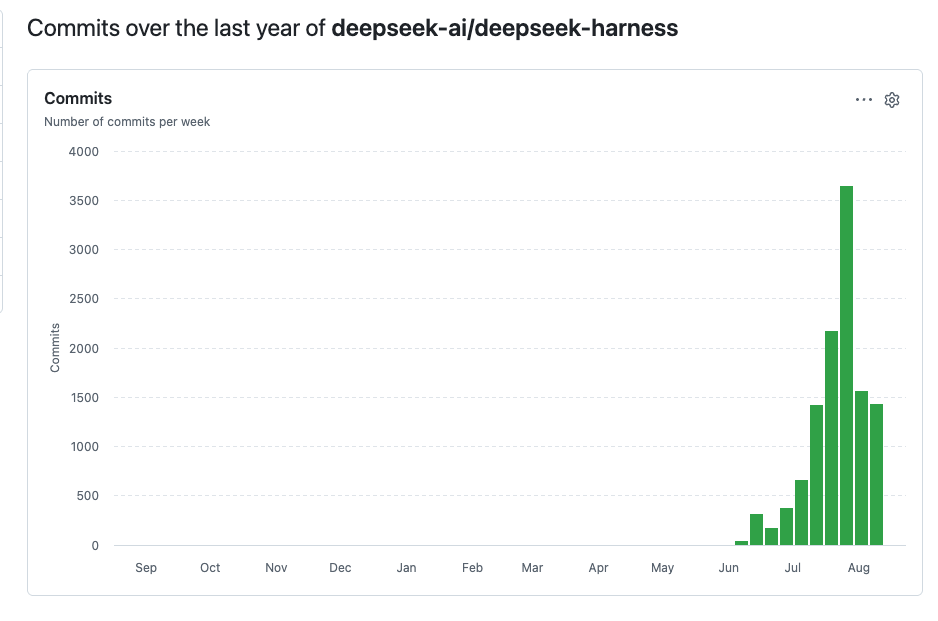Click the smallest bar in early June
This screenshot has width=938, height=621.
741,543
